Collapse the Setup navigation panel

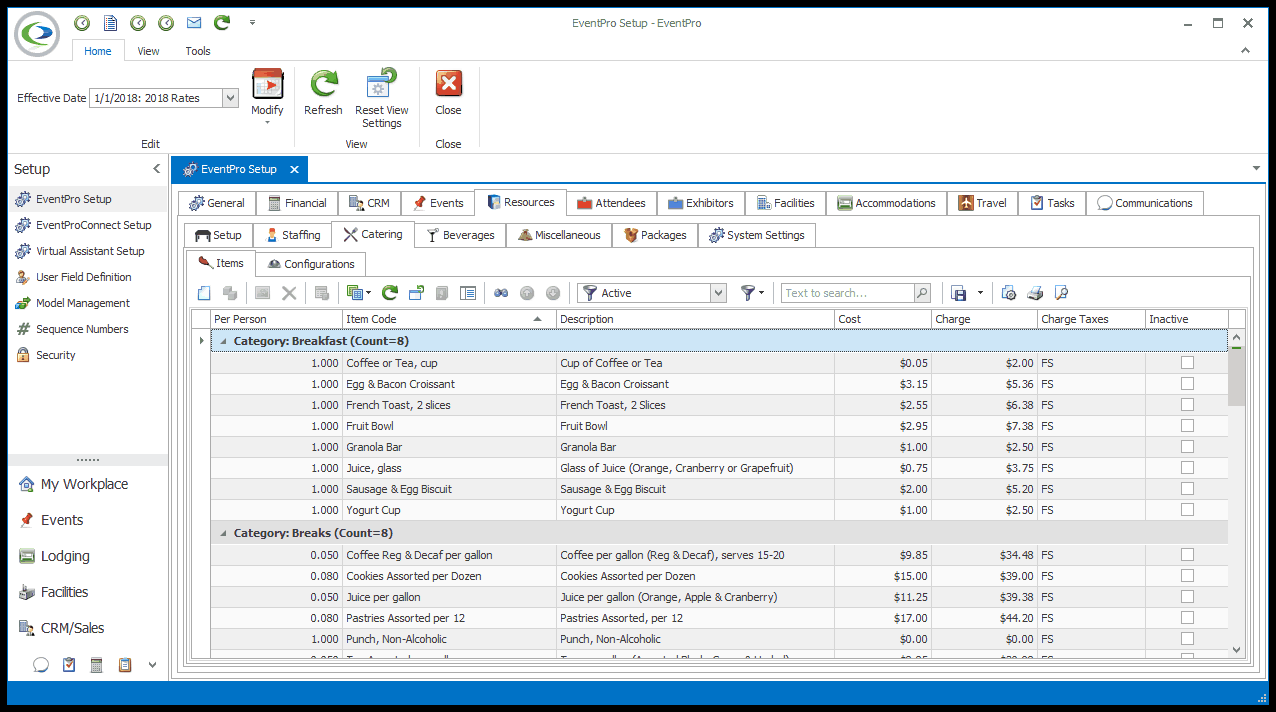point(156,169)
